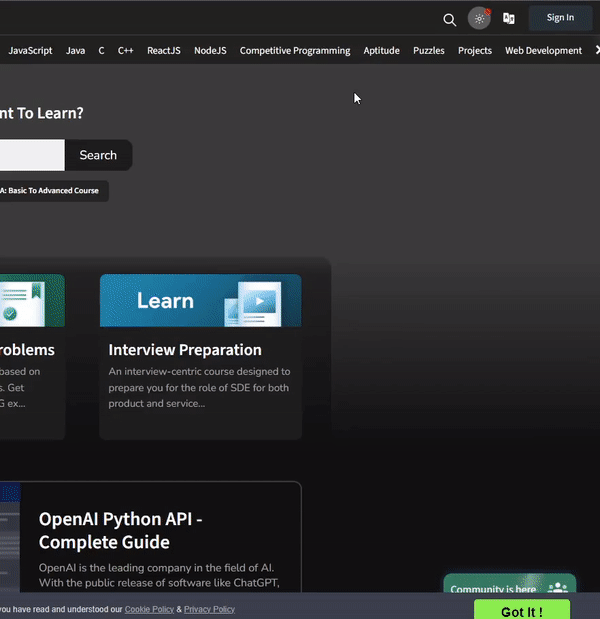Toggle the light/dark theme switch
The height and width of the screenshot is (619, 600).
480,18
